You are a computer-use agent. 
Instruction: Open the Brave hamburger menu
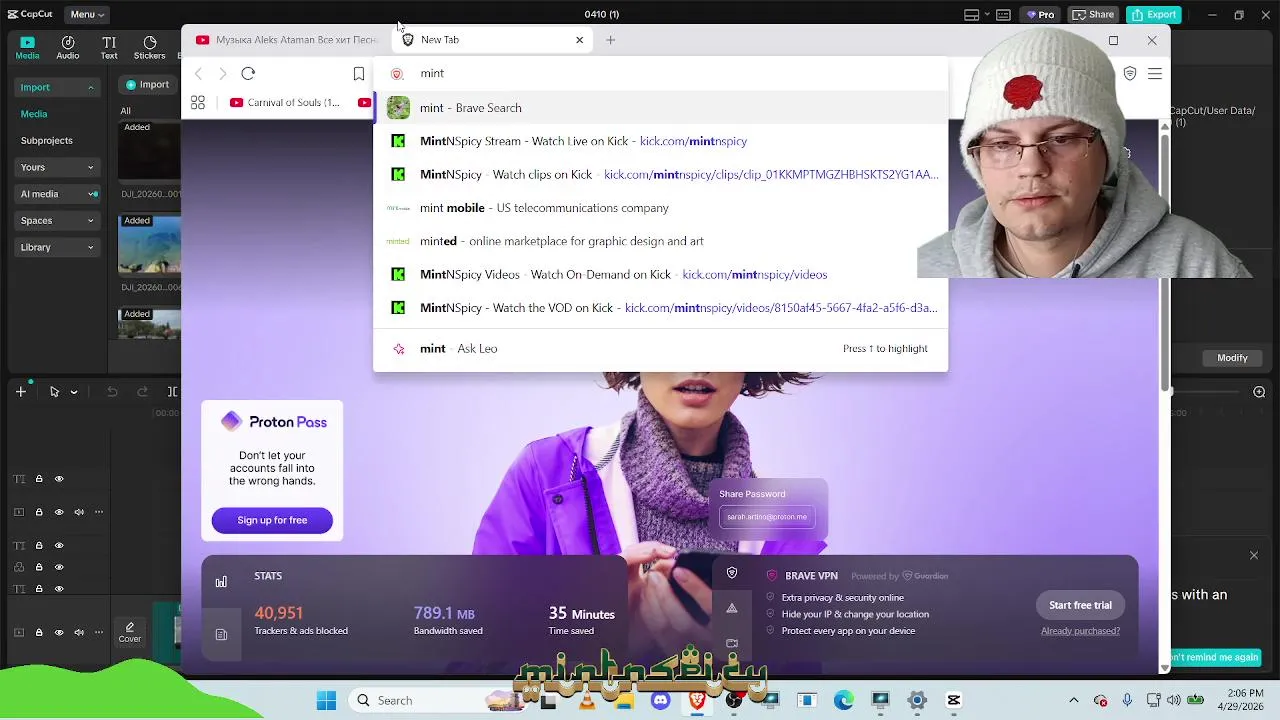coord(1155,73)
